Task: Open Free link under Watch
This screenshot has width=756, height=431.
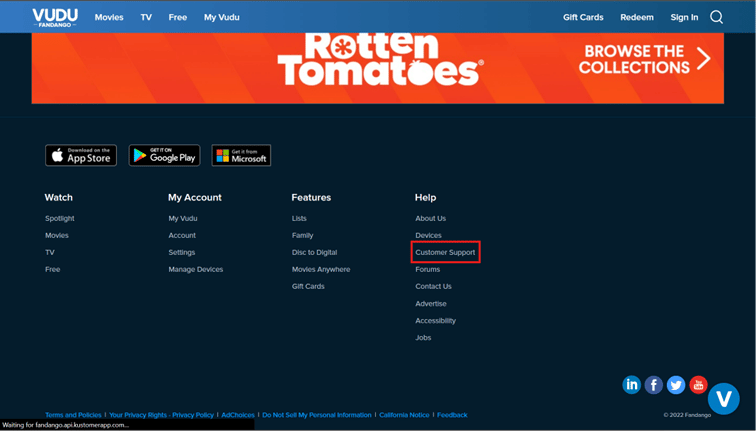Action: (x=53, y=269)
